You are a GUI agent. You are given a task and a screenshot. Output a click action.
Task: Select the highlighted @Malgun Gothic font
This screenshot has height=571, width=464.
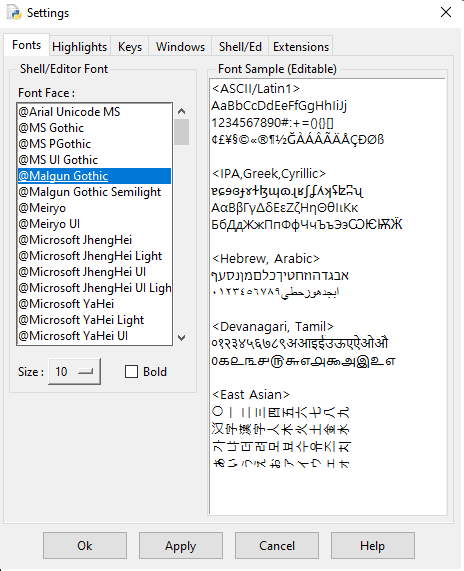point(94,176)
